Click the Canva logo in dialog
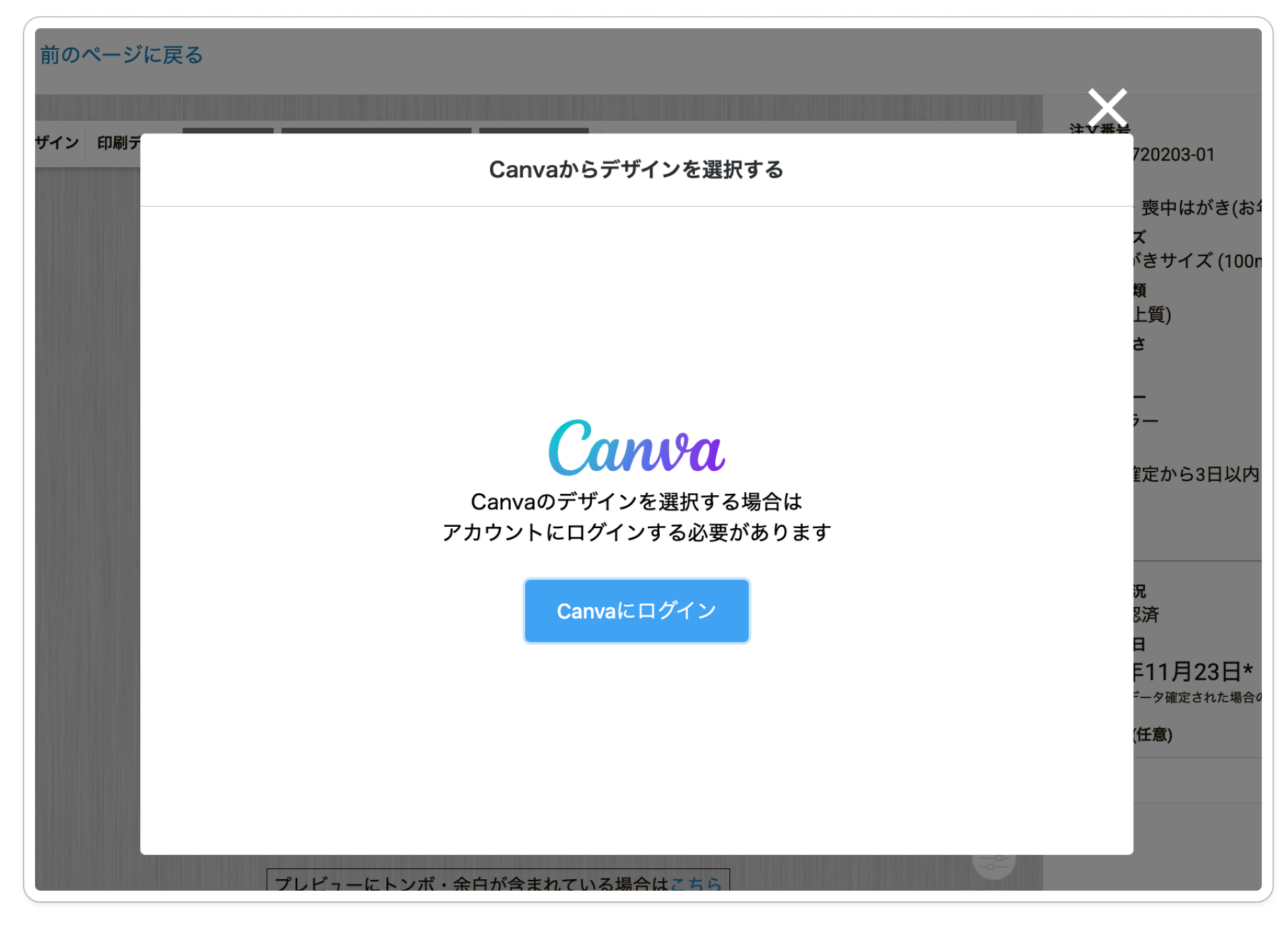The height and width of the screenshot is (925, 1288). [x=636, y=447]
